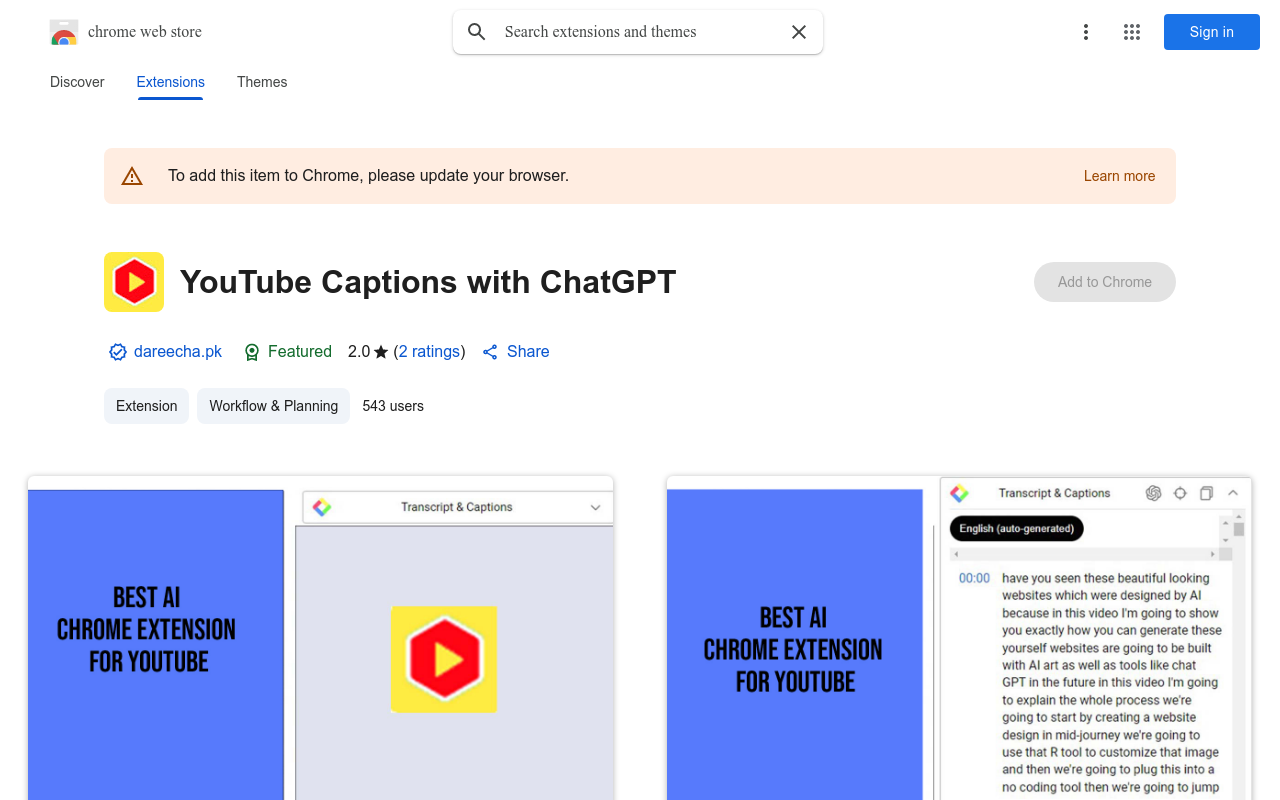Click the 2.0 rating value
This screenshot has height=800, width=1280.
359,352
